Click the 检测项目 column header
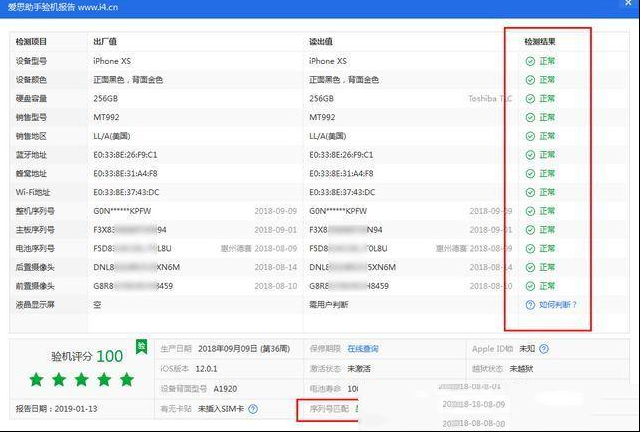640x432 pixels. [x=31, y=42]
